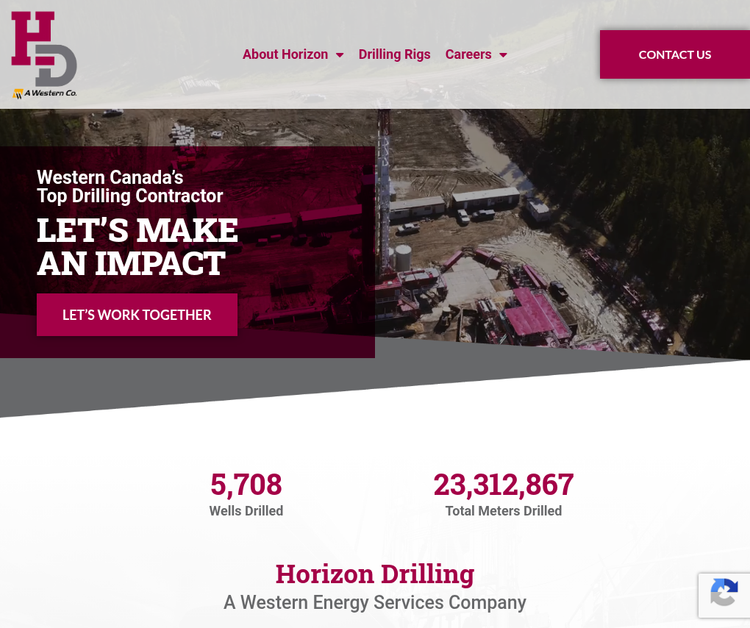Click the 5,708 wells drilled counter

[246, 484]
